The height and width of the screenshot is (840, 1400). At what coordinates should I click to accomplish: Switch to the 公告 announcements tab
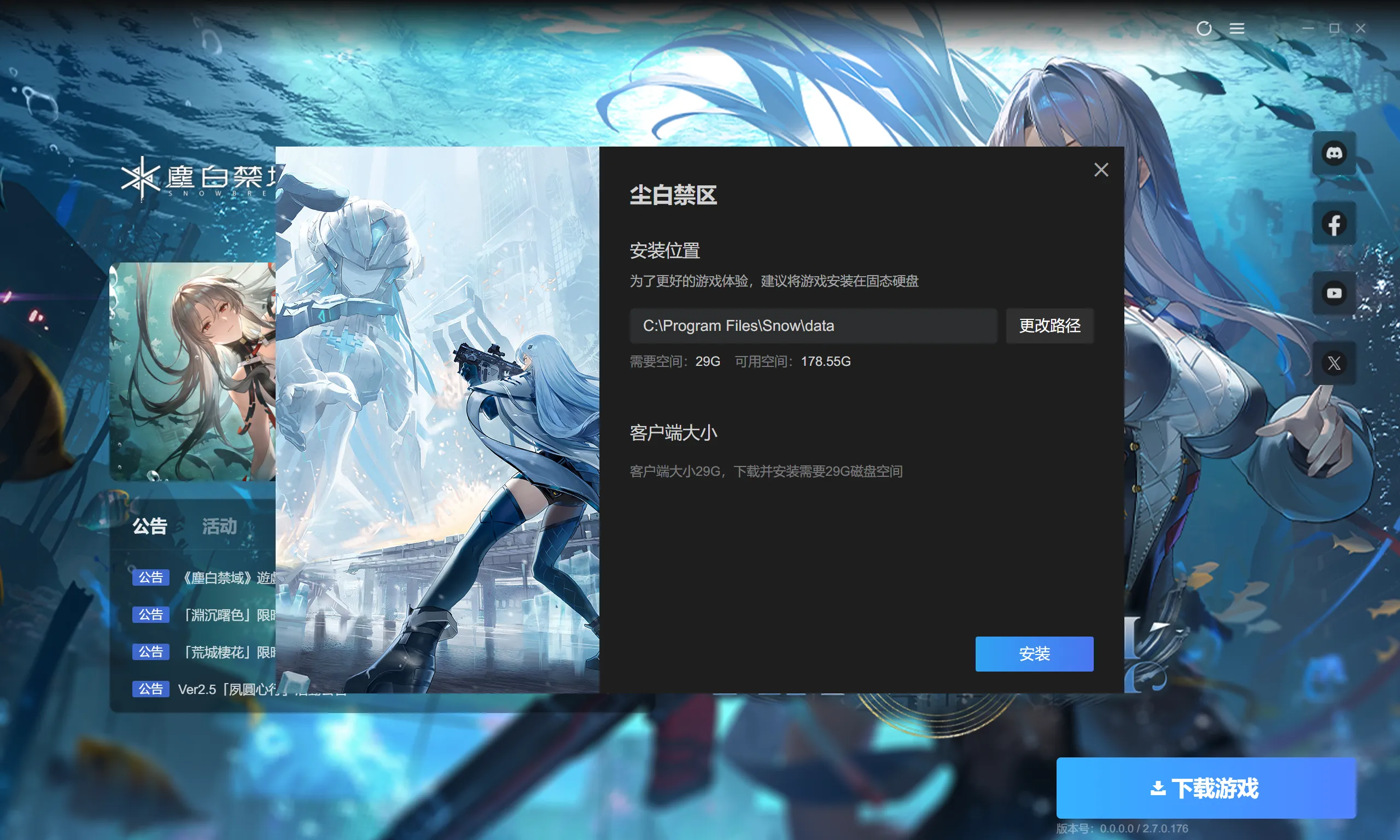[150, 527]
